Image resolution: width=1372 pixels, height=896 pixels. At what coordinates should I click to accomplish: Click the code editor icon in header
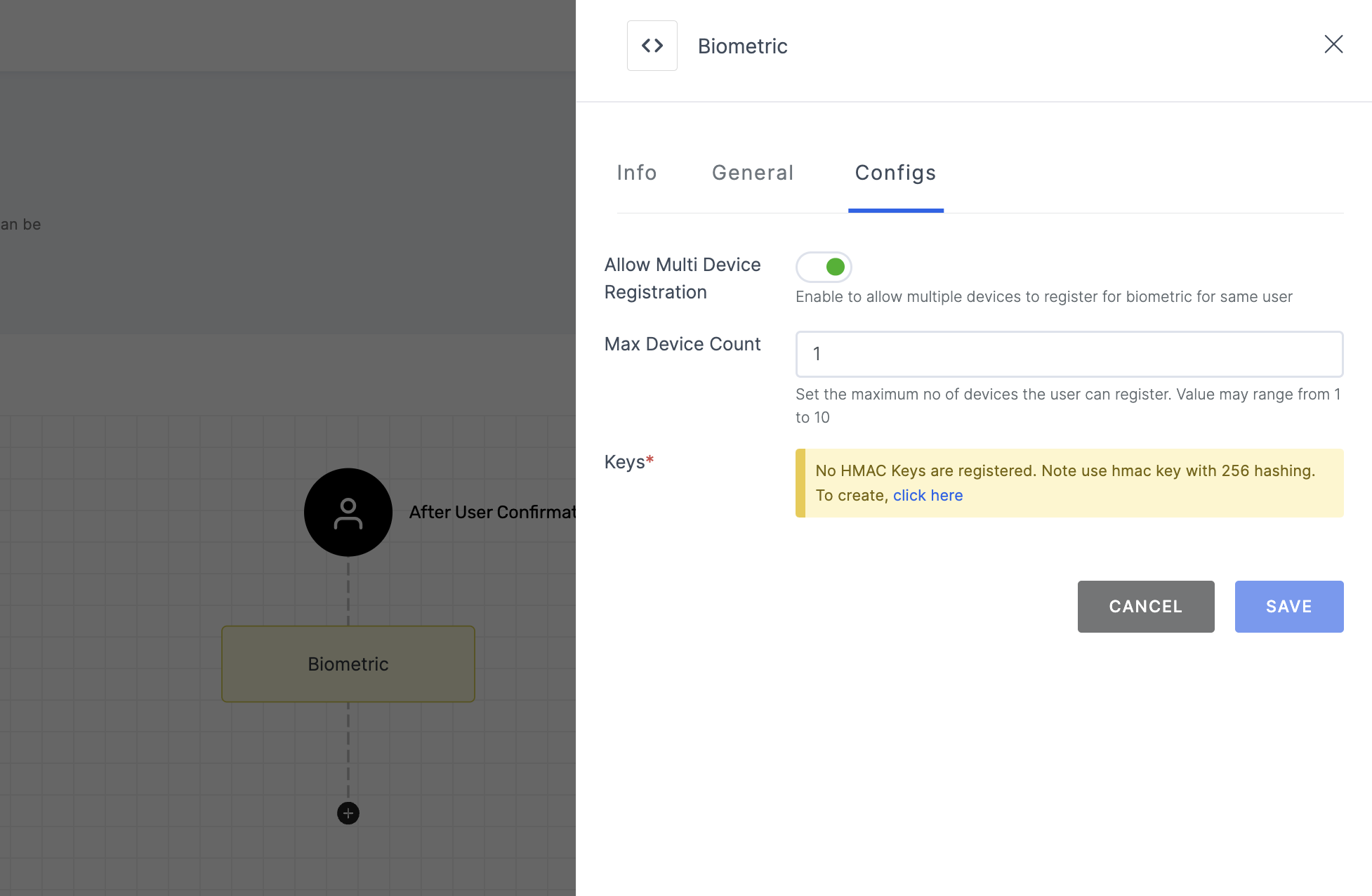coord(652,44)
